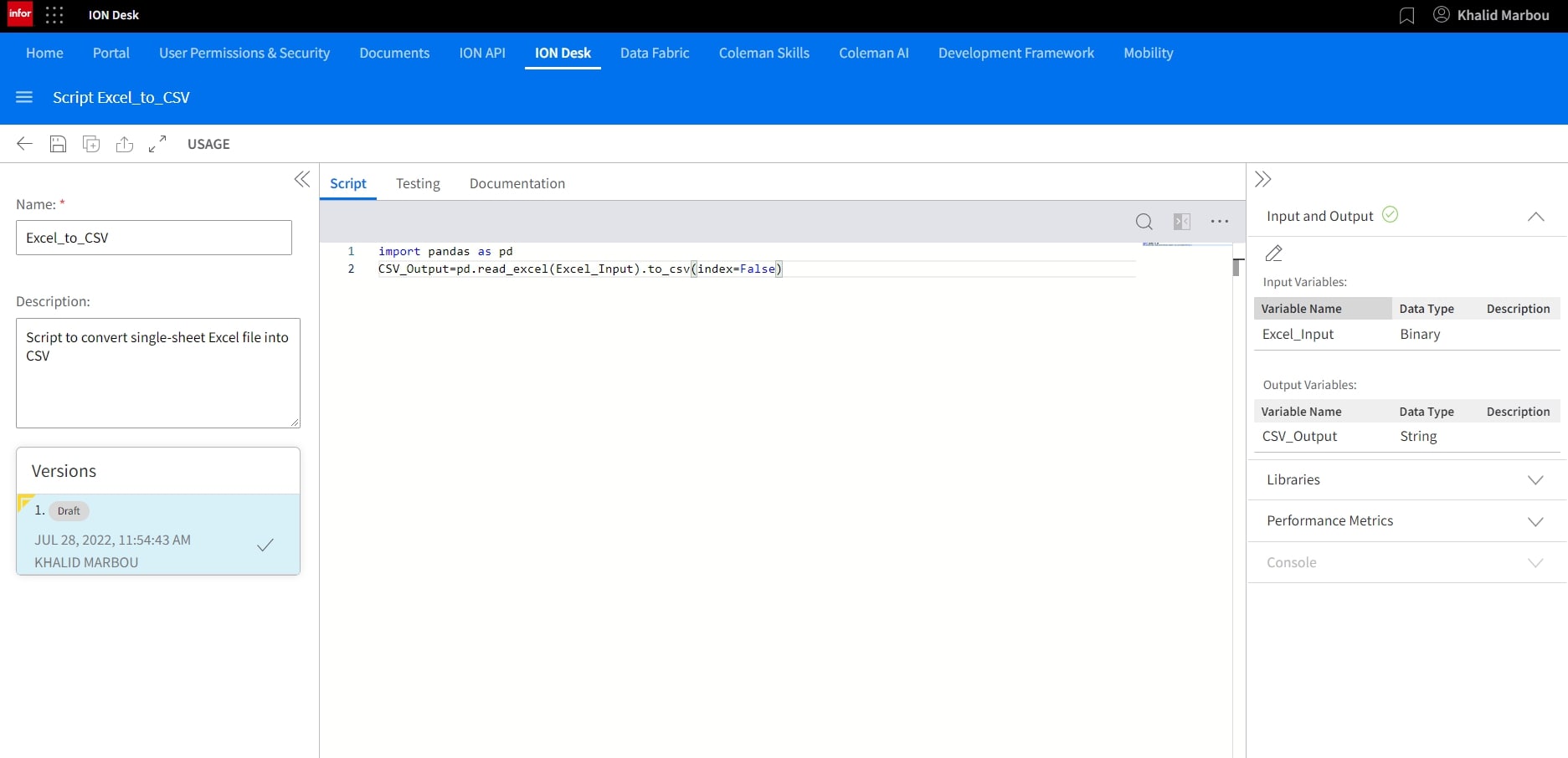Screen dimensions: 1568x758
Task: Click the import pandas code line
Action: [x=445, y=251]
